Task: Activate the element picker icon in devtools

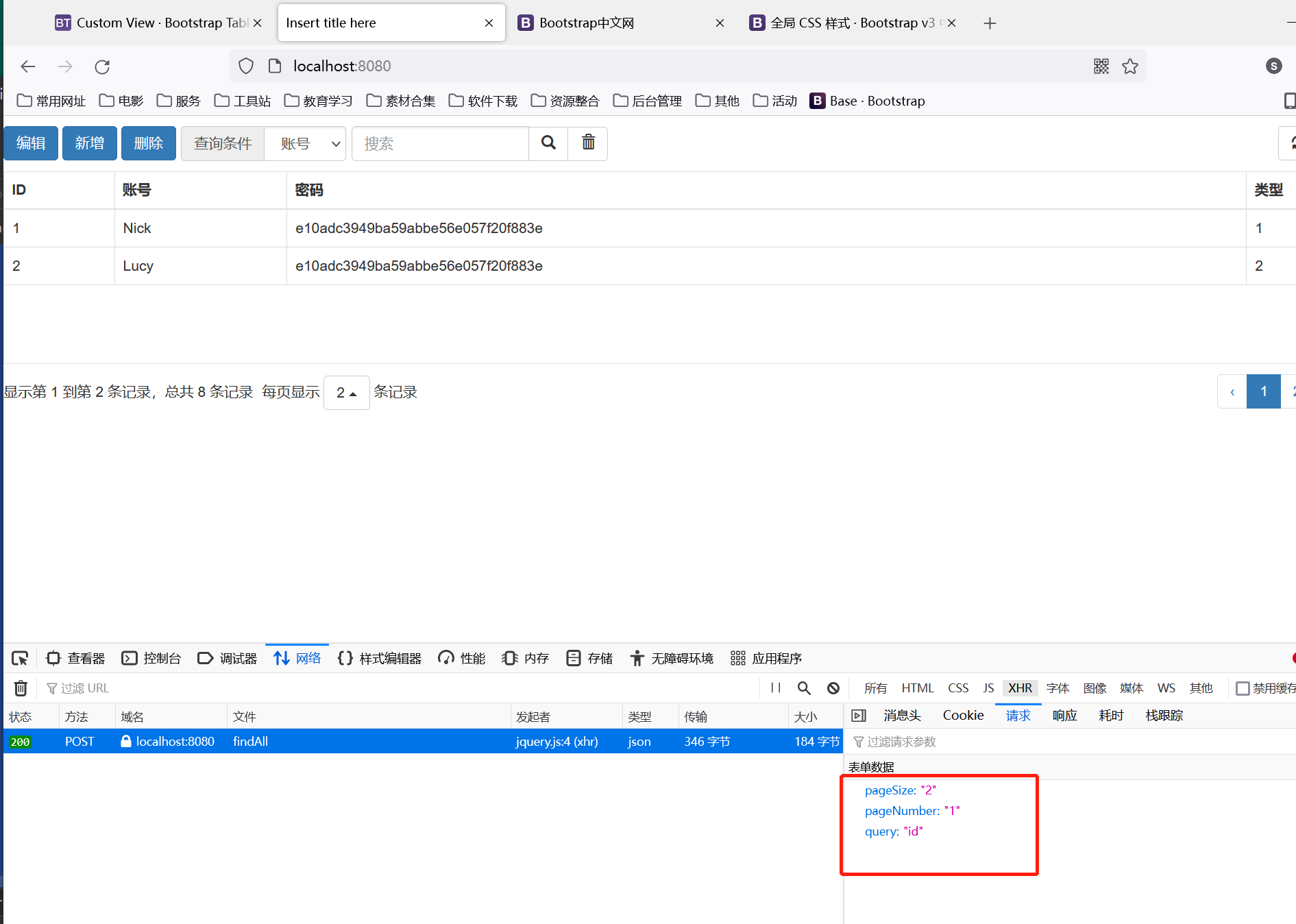Action: tap(20, 658)
